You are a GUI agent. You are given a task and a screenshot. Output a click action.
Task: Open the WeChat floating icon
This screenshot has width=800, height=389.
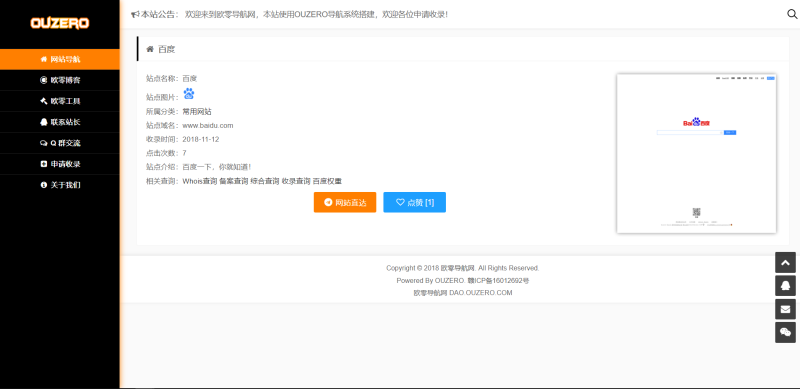785,332
